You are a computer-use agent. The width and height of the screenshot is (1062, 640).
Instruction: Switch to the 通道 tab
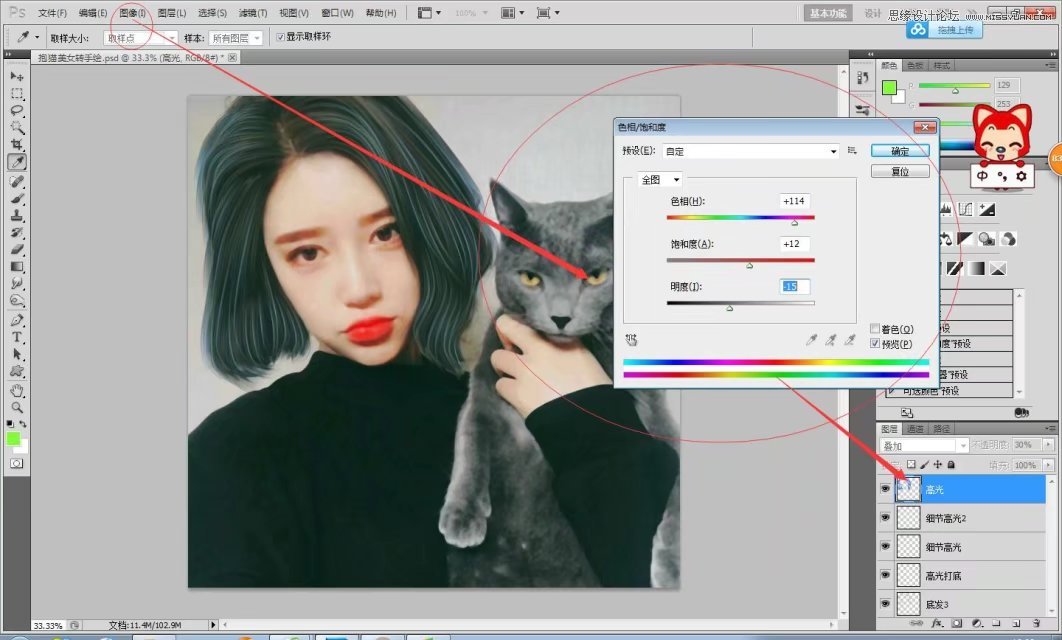(x=915, y=429)
